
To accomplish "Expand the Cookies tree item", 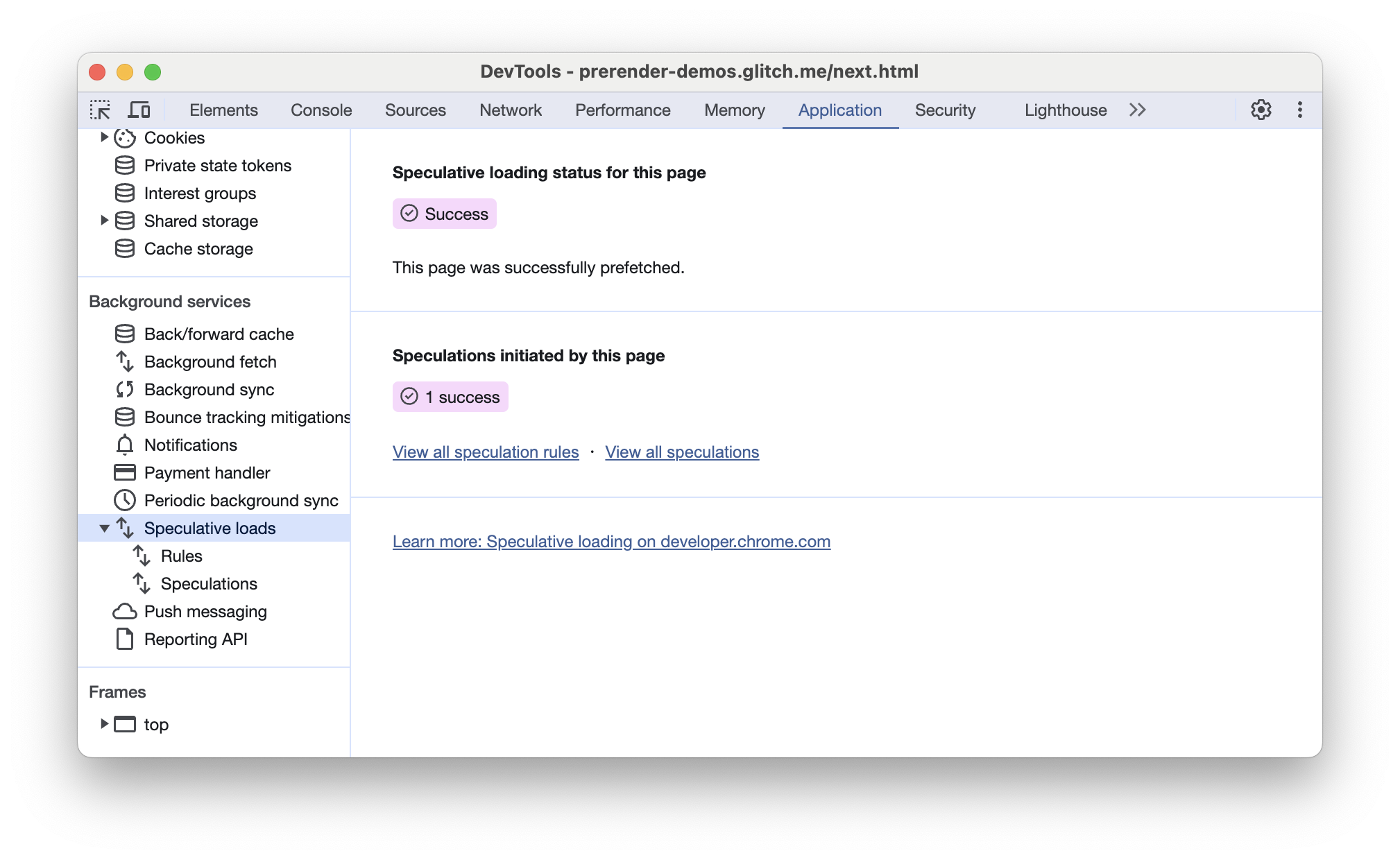I will pos(104,138).
